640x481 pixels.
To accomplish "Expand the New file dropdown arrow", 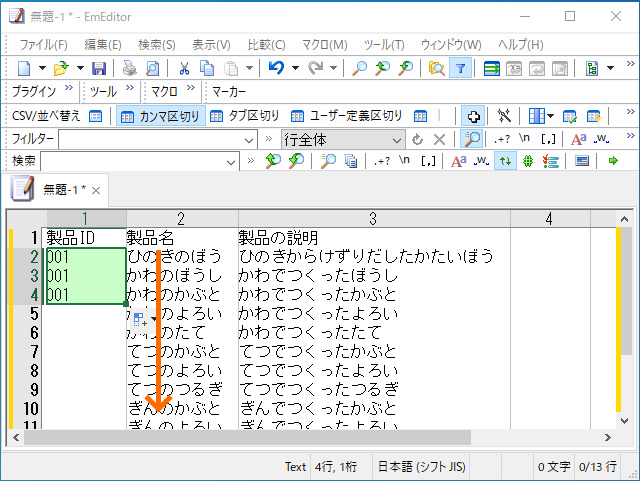I will pyautogui.click(x=42, y=68).
